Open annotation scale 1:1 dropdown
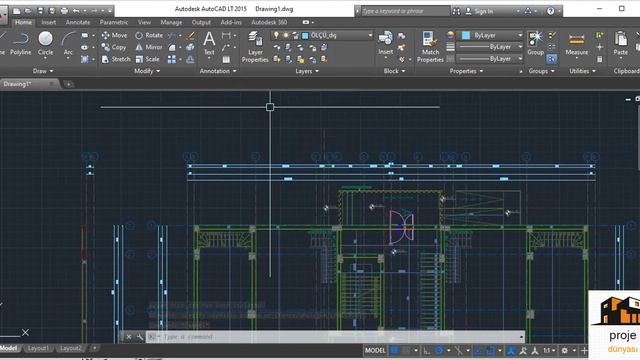This screenshot has width=640, height=360. [x=549, y=350]
